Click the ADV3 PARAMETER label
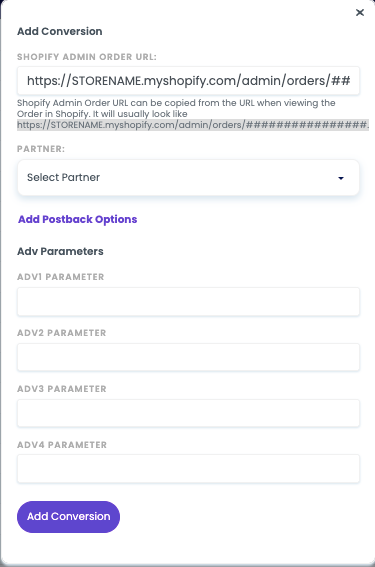 [x=62, y=389]
